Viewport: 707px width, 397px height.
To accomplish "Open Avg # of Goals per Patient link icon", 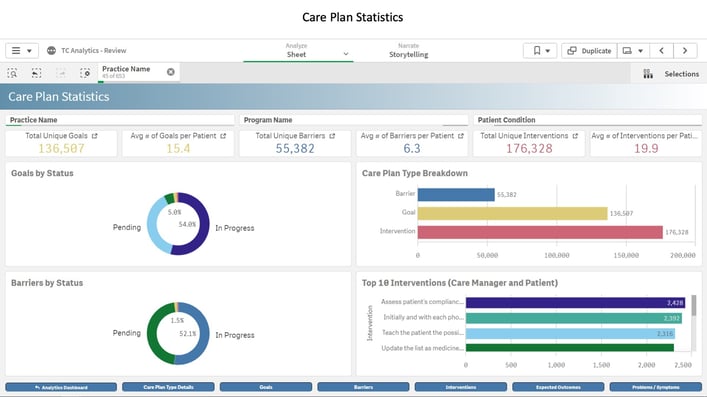I will tap(223, 136).
